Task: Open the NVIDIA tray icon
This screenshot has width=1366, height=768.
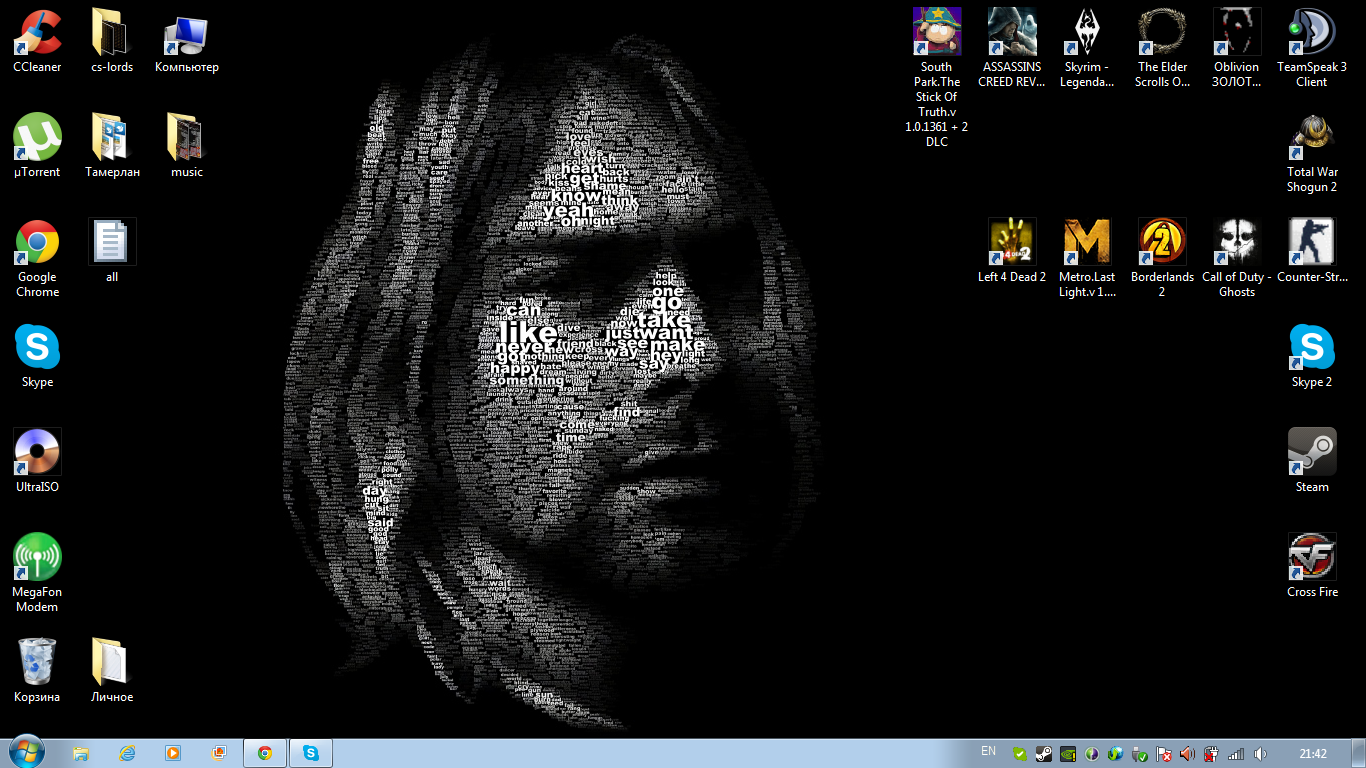Action: pyautogui.click(x=1067, y=754)
